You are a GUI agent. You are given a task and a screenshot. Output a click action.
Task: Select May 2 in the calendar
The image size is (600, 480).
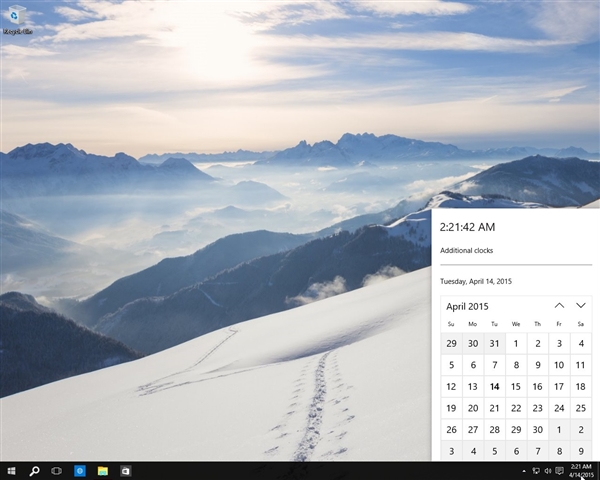coord(581,429)
